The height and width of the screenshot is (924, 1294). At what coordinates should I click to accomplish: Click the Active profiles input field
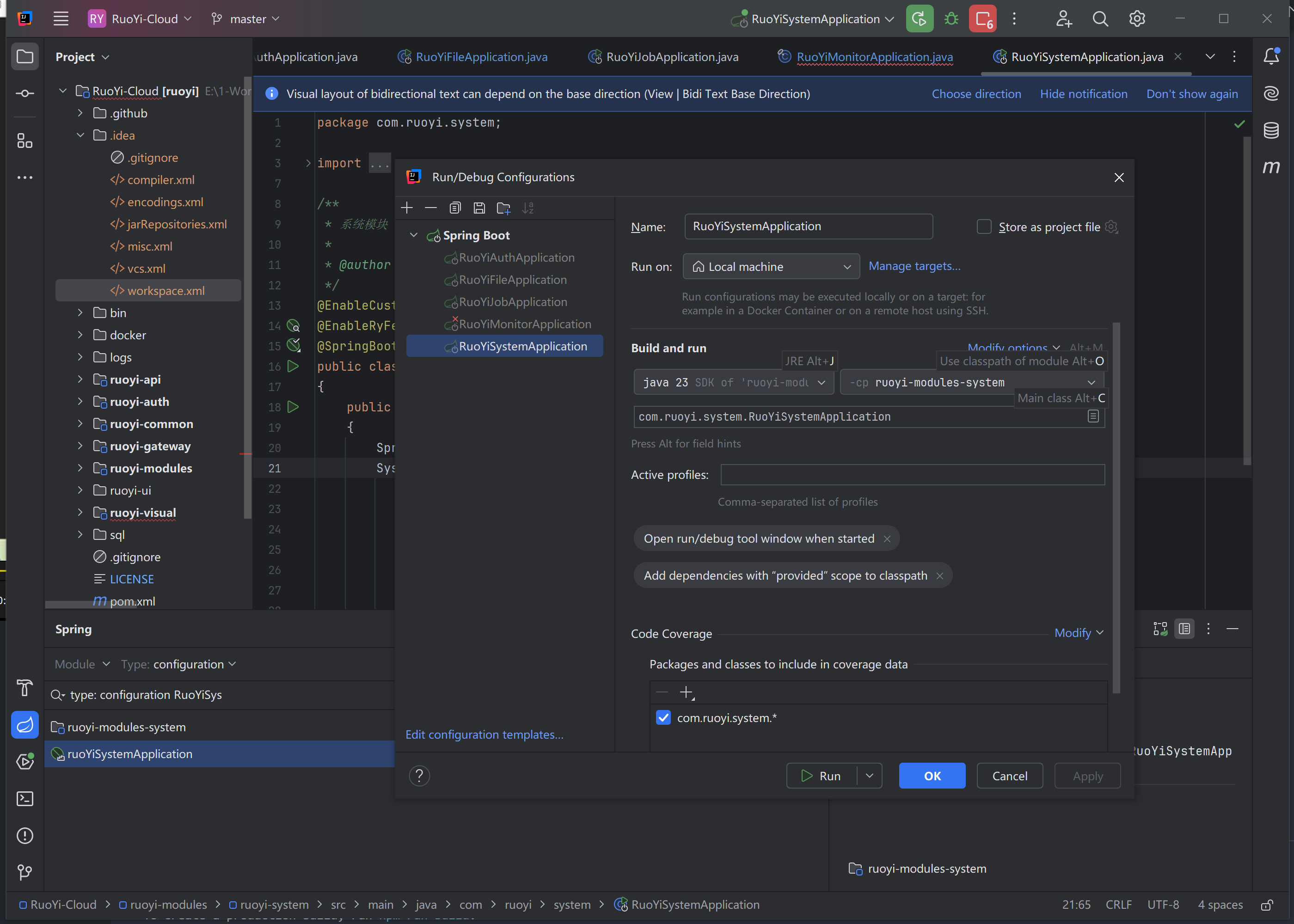tap(913, 475)
